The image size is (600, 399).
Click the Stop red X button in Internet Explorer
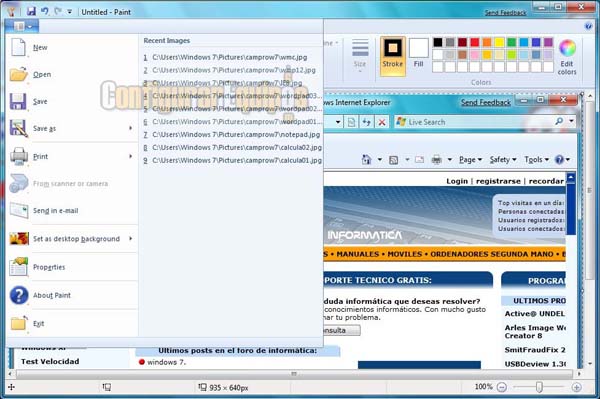pos(382,122)
